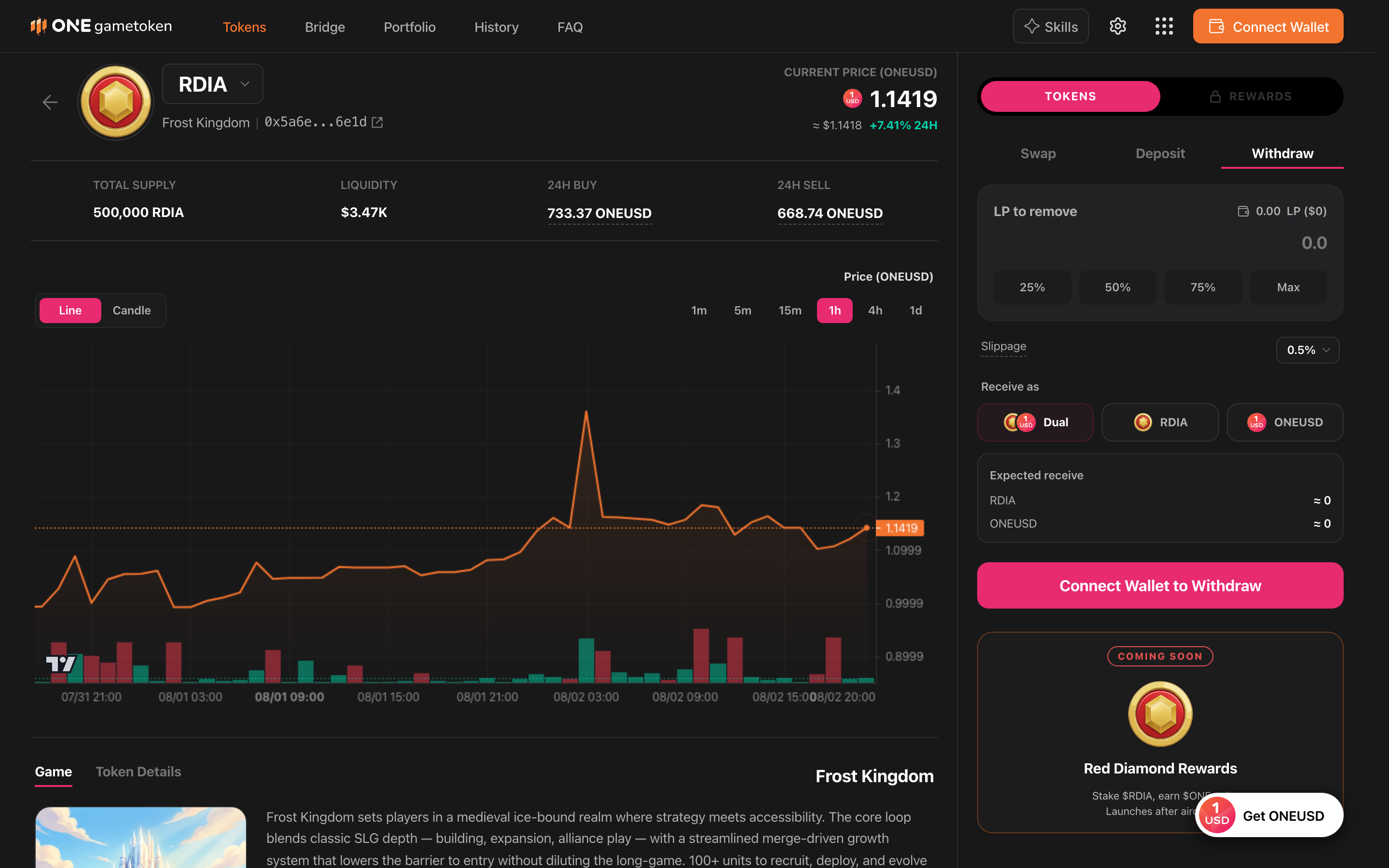Open the Tokens nav item
Image resolution: width=1389 pixels, height=868 pixels.
click(x=245, y=27)
